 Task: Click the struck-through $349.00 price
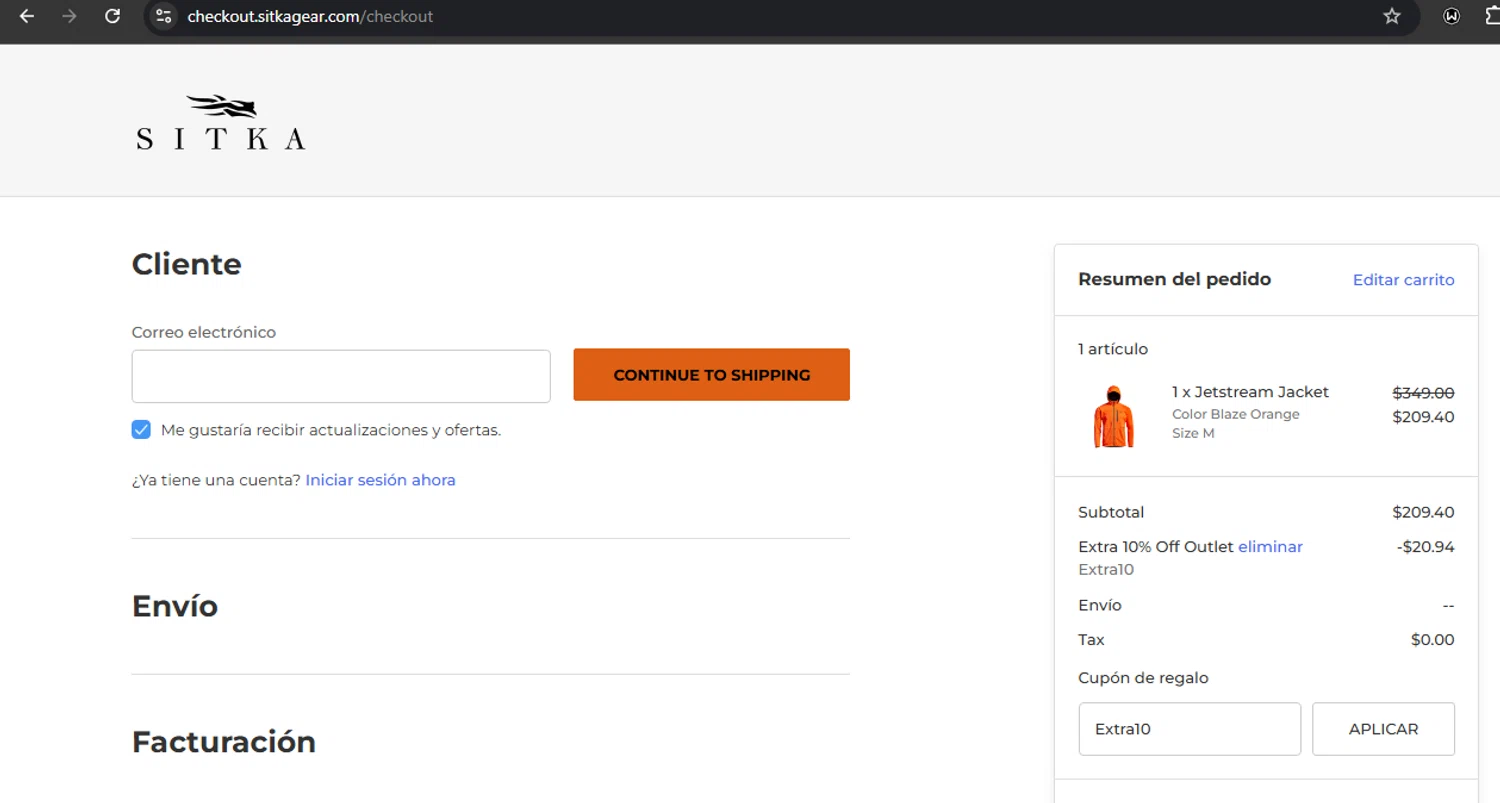1423,393
